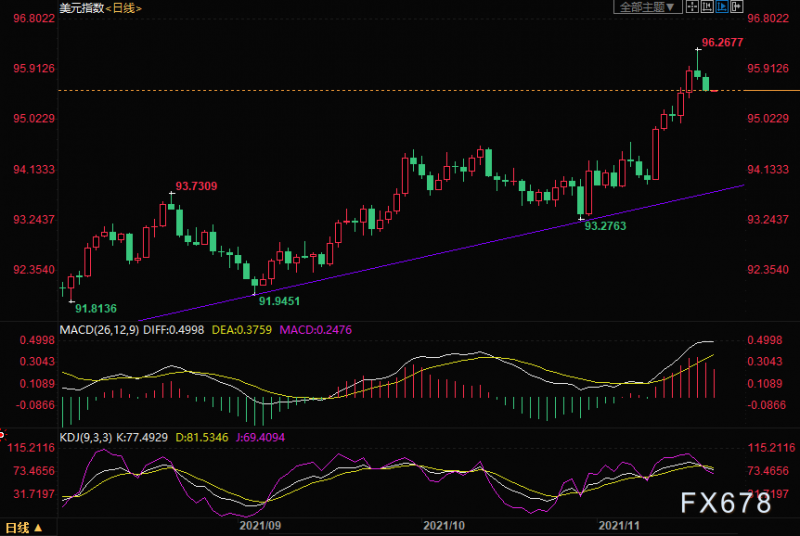Select the left axis -0.0866 MACD label

[x=35, y=405]
